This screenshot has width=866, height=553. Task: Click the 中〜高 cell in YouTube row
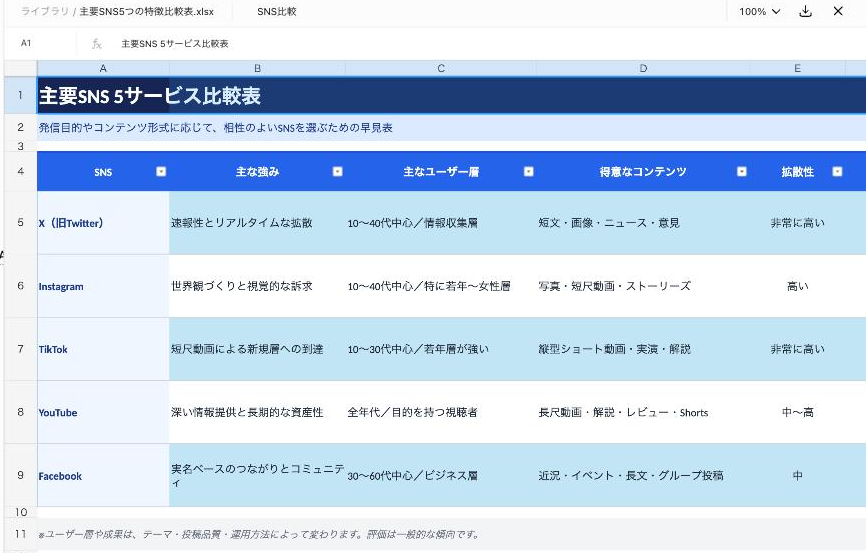click(x=798, y=412)
